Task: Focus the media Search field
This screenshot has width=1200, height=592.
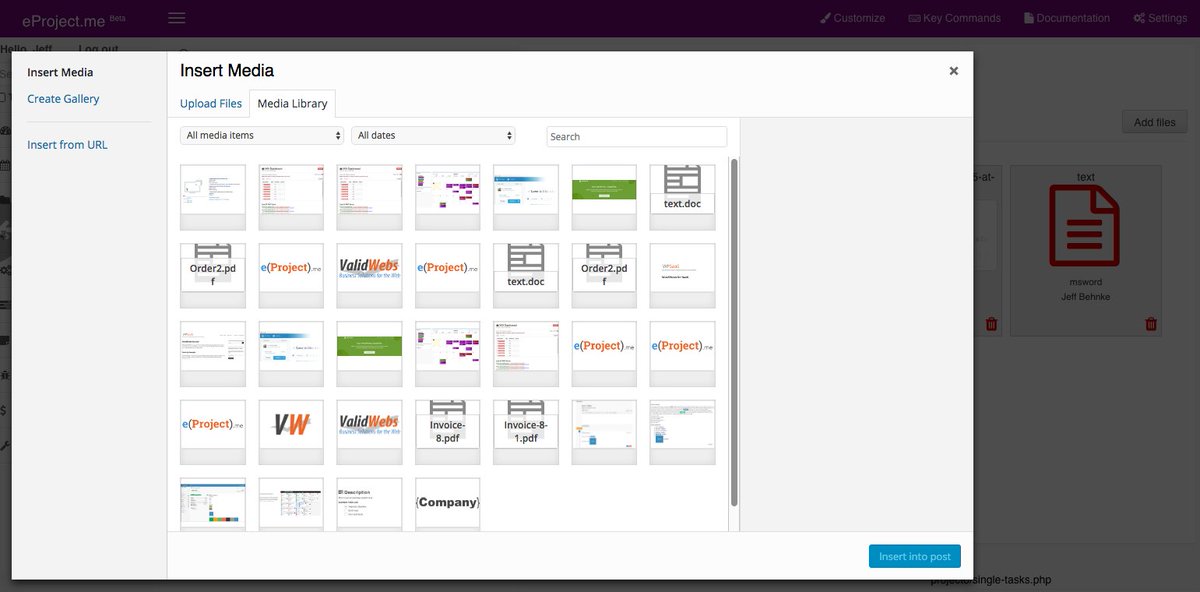Action: click(x=636, y=136)
